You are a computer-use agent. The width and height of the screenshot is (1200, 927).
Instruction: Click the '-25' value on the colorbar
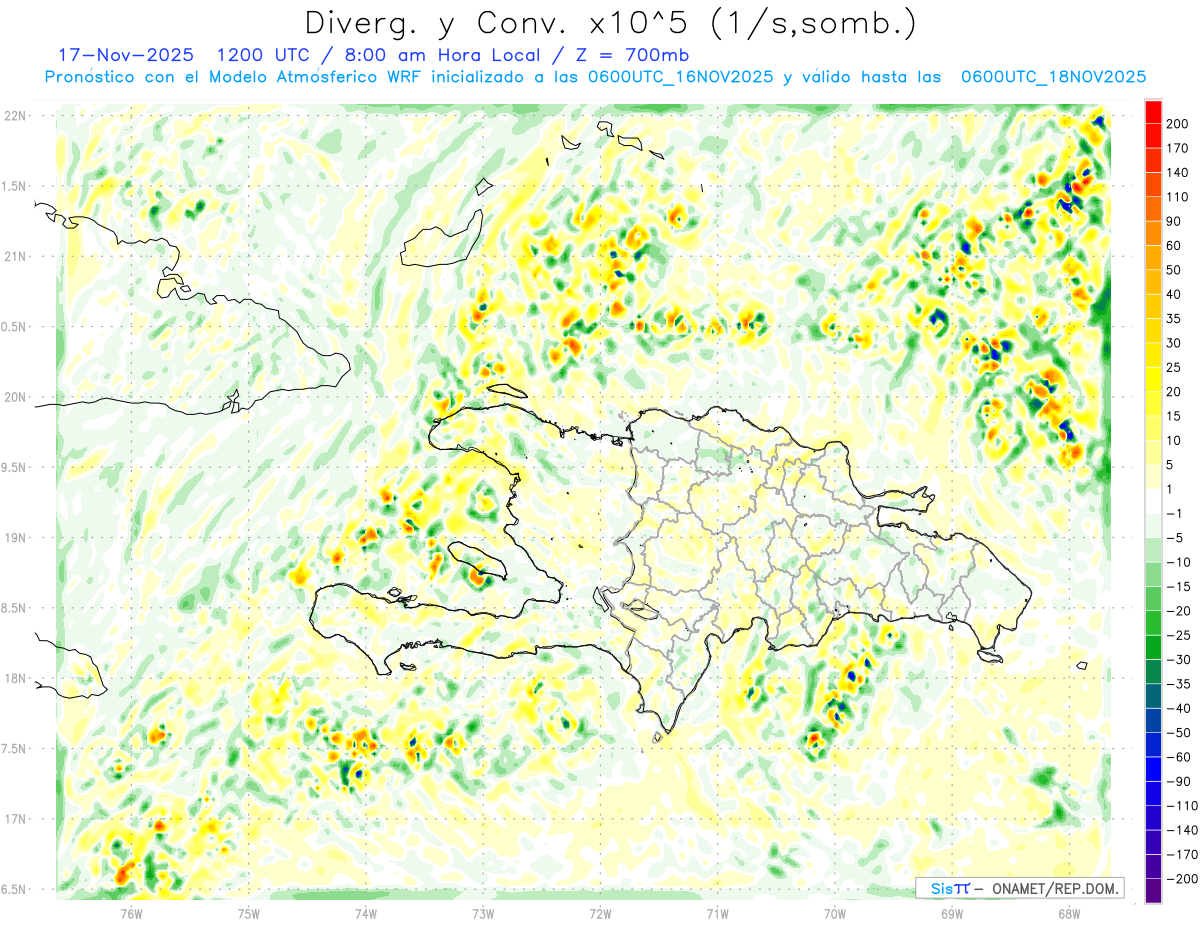(1178, 635)
